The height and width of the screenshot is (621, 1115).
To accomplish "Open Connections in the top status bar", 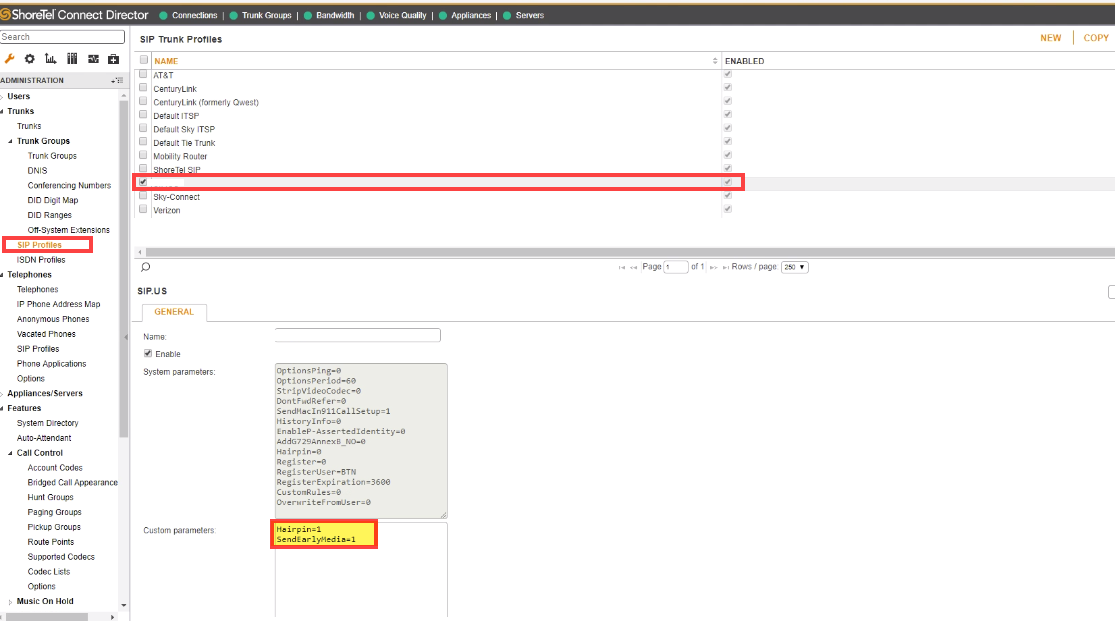I will [x=194, y=15].
